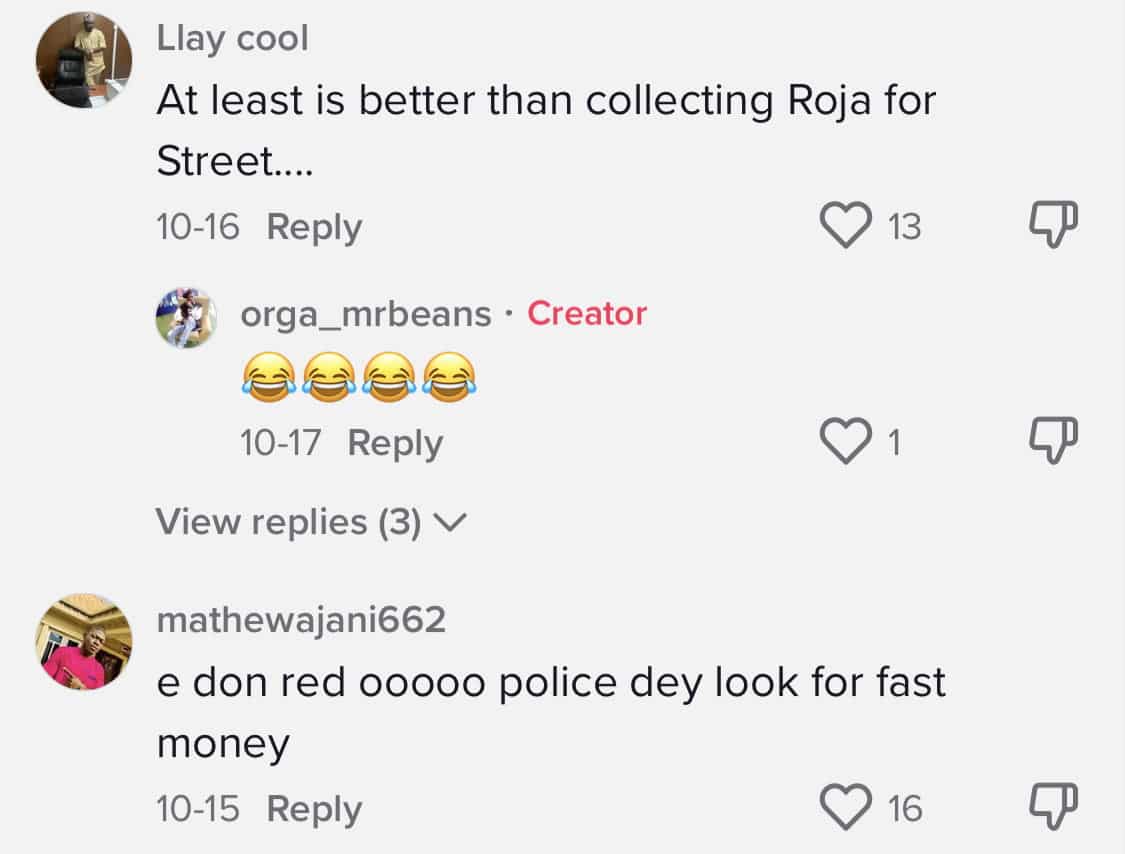Dislike mathewajani662's comment
Screen dimensions: 1125x854
[x=1054, y=805]
